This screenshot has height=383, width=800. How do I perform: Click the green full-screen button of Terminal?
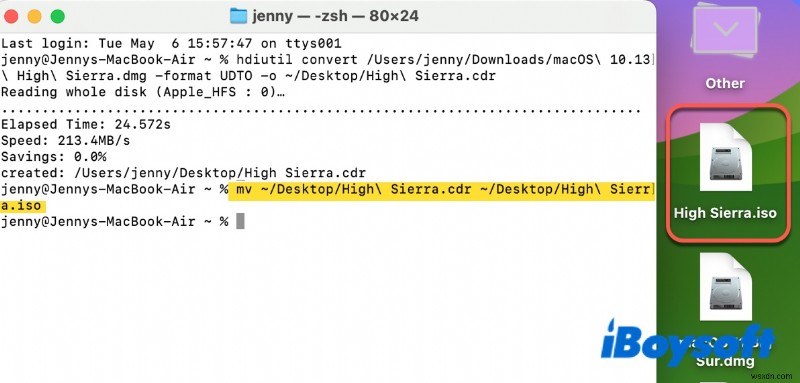coord(58,16)
